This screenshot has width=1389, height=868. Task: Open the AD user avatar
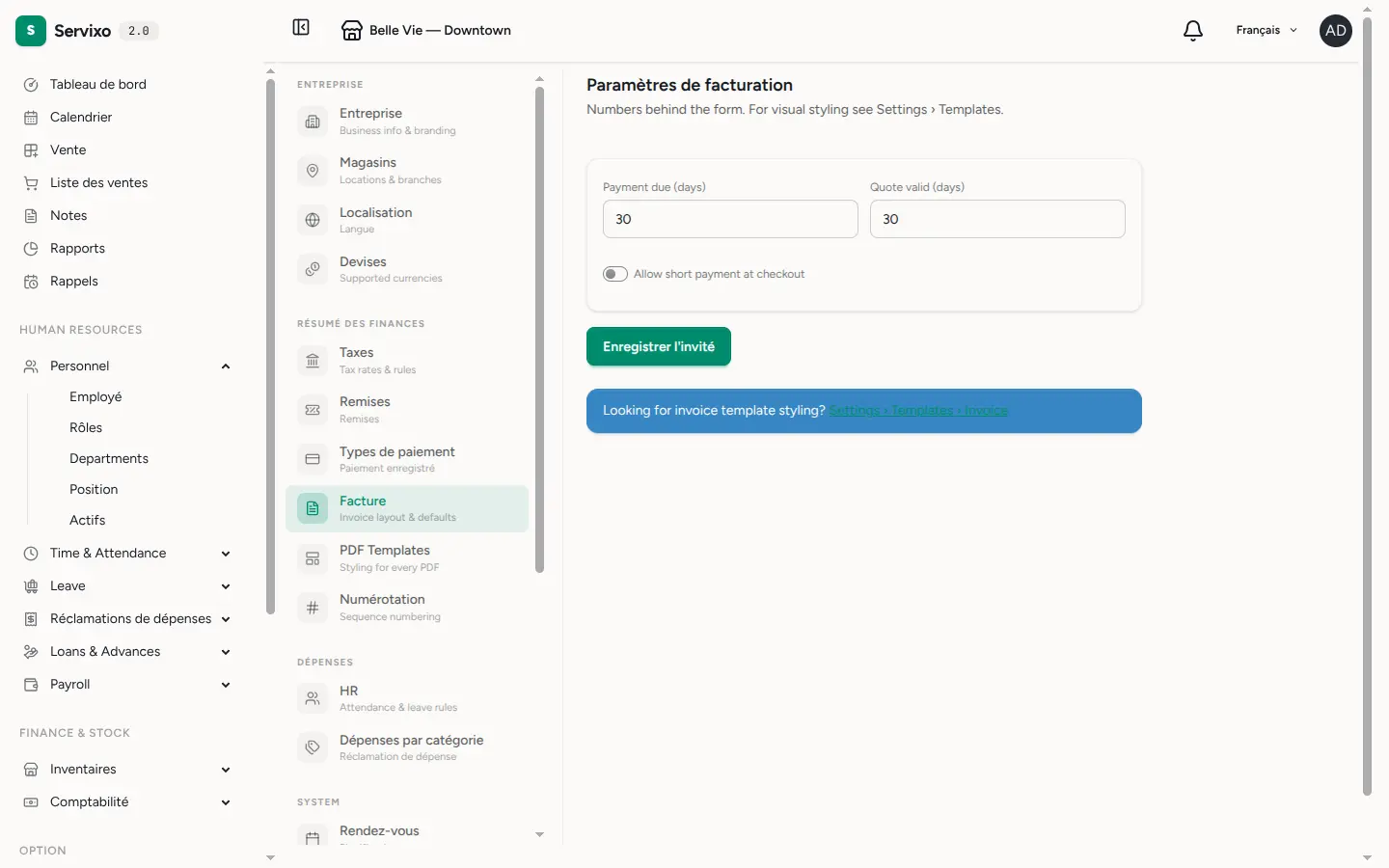coord(1336,31)
